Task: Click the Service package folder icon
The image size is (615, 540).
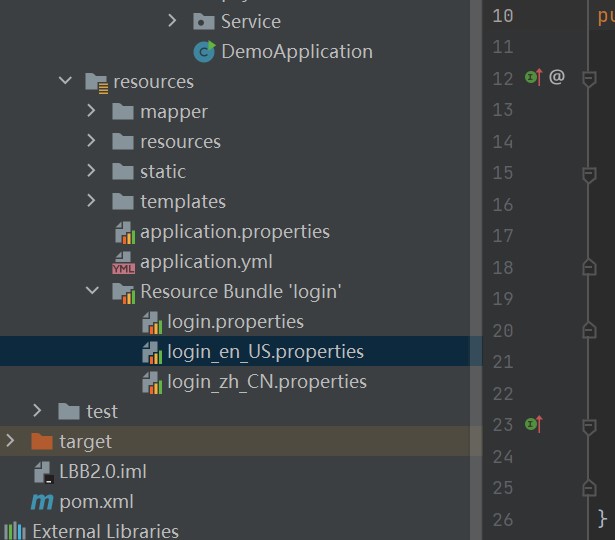Action: pos(204,21)
